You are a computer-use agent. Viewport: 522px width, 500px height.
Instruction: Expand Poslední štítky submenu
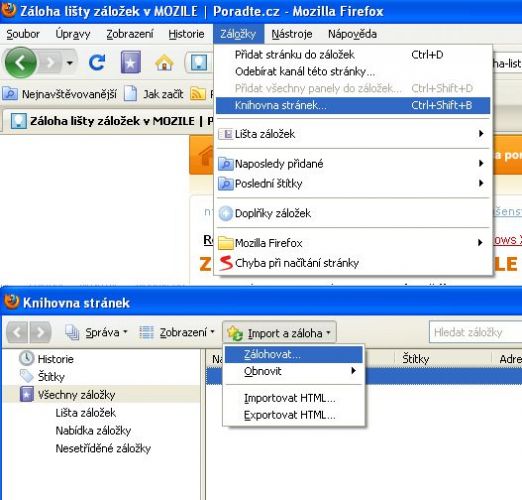click(353, 183)
